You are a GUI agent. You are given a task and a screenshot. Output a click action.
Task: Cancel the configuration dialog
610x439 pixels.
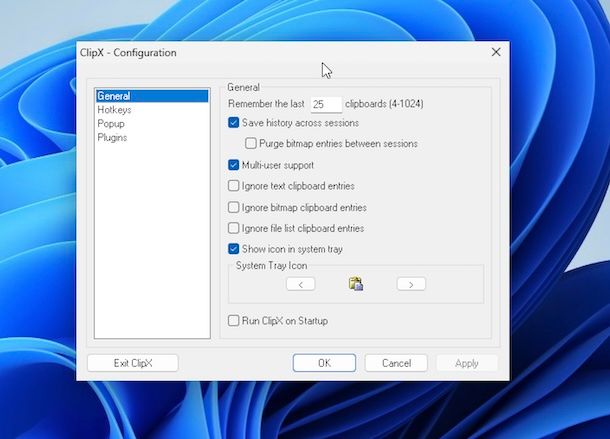tap(396, 363)
